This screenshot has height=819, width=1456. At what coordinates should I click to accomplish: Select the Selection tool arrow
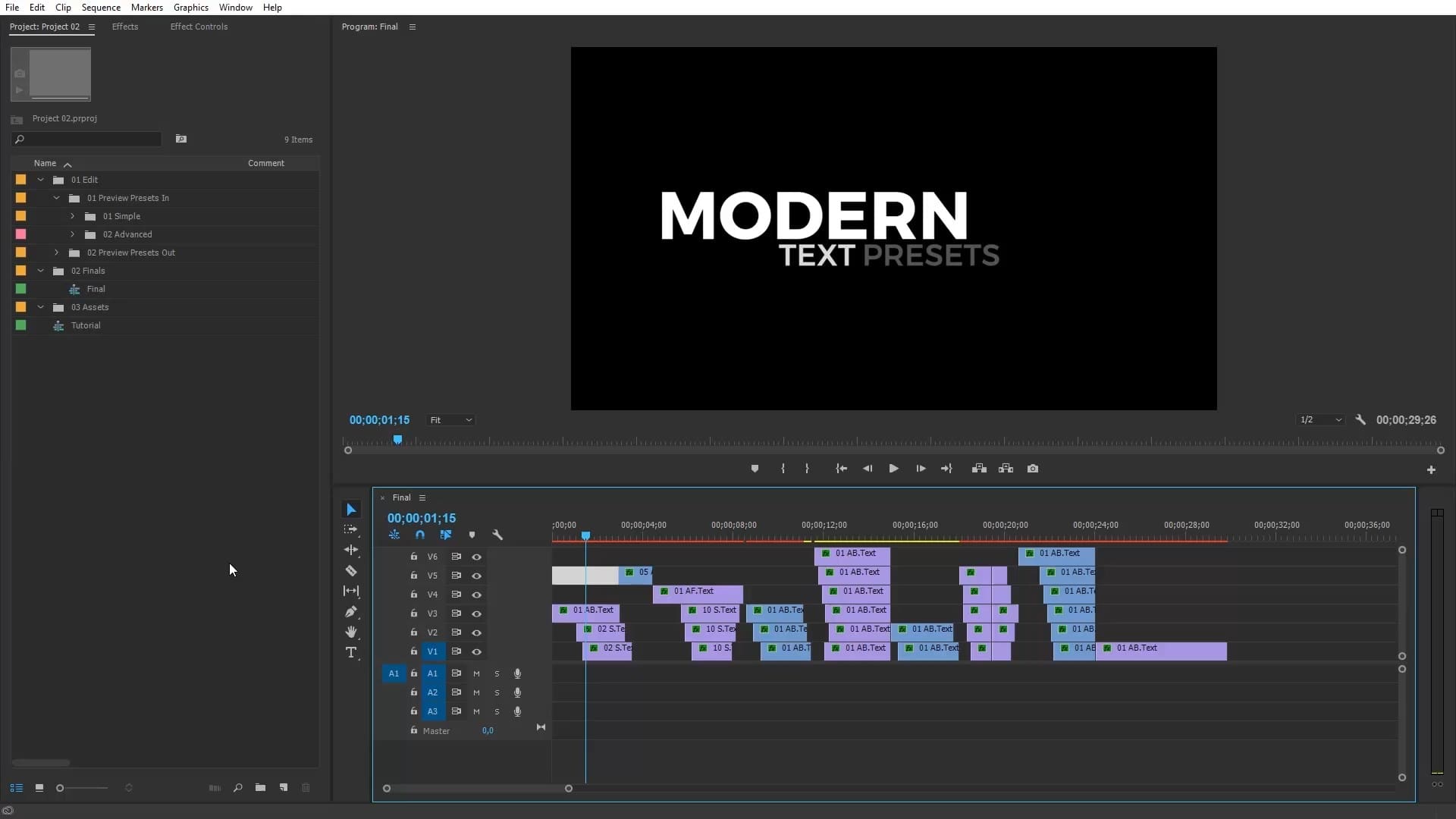(x=351, y=510)
